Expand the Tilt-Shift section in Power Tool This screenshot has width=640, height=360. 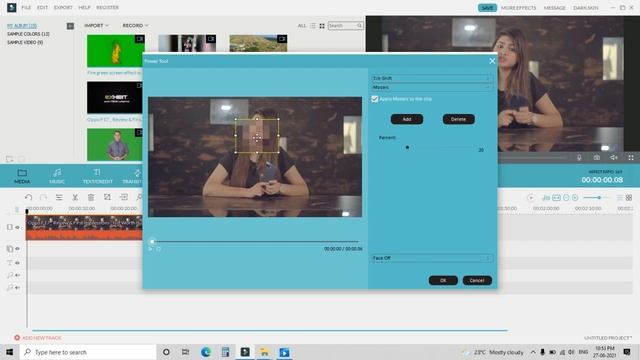point(431,78)
